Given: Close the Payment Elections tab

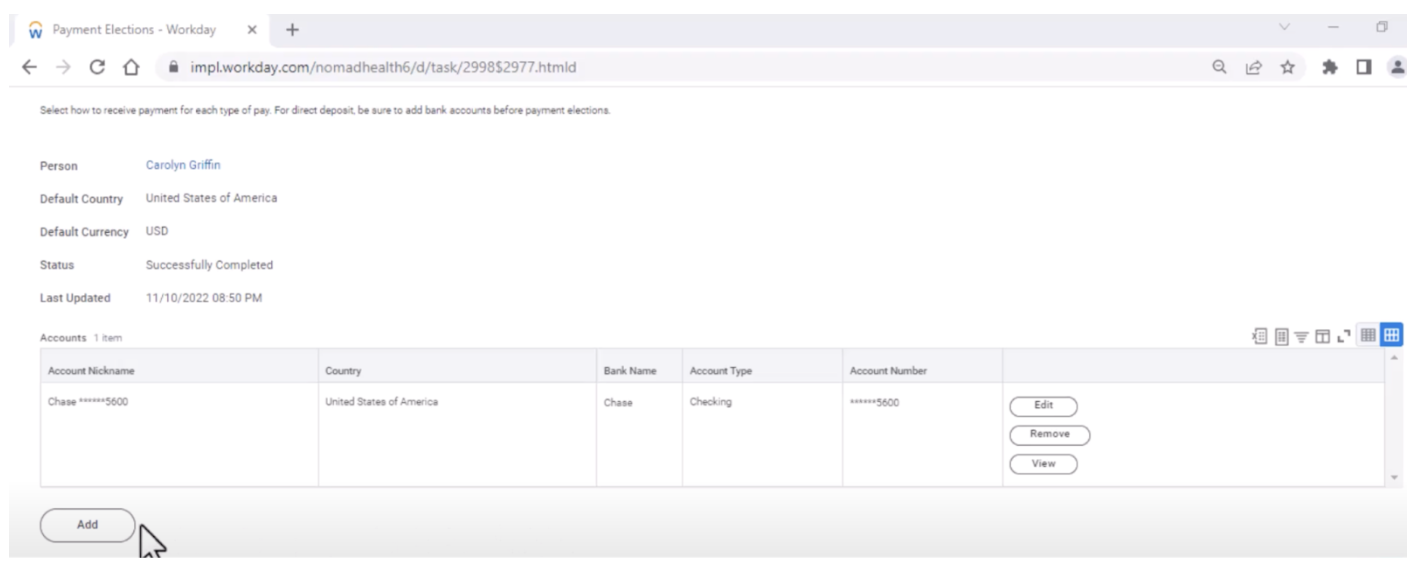Looking at the screenshot, I should [252, 30].
